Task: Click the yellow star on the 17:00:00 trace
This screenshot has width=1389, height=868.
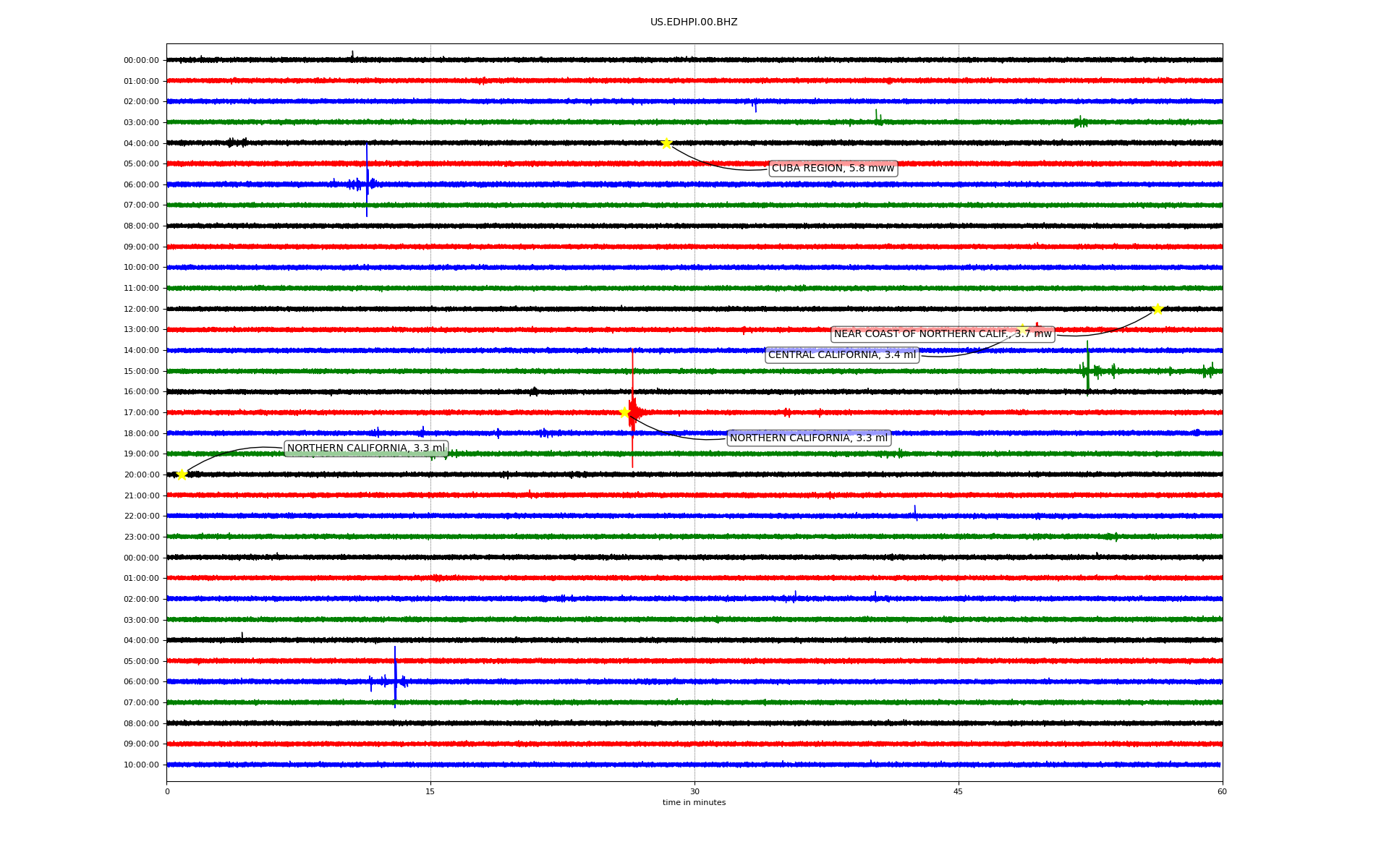Action: 624,412
